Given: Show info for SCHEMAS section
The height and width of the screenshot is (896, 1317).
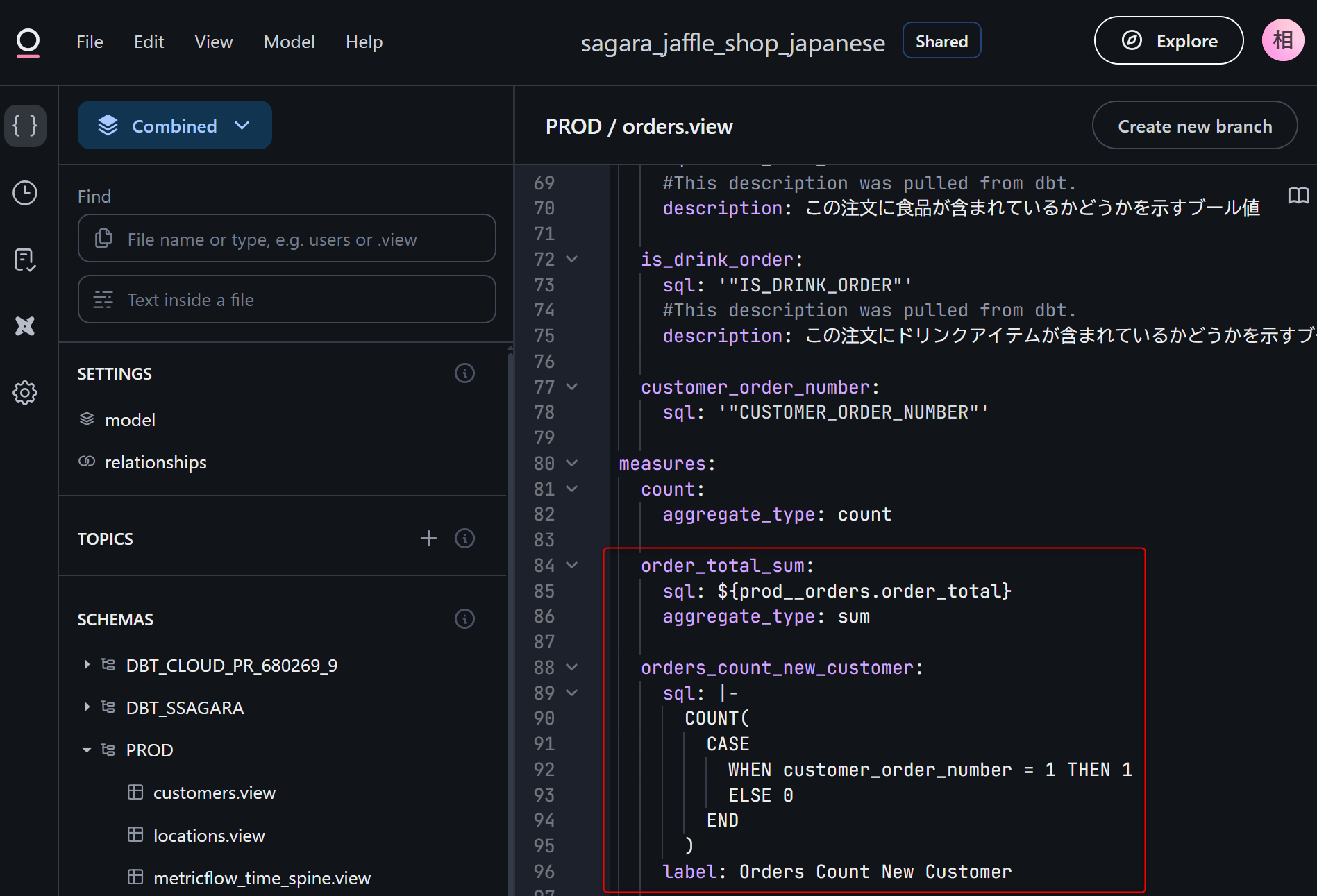Looking at the screenshot, I should click(464, 619).
